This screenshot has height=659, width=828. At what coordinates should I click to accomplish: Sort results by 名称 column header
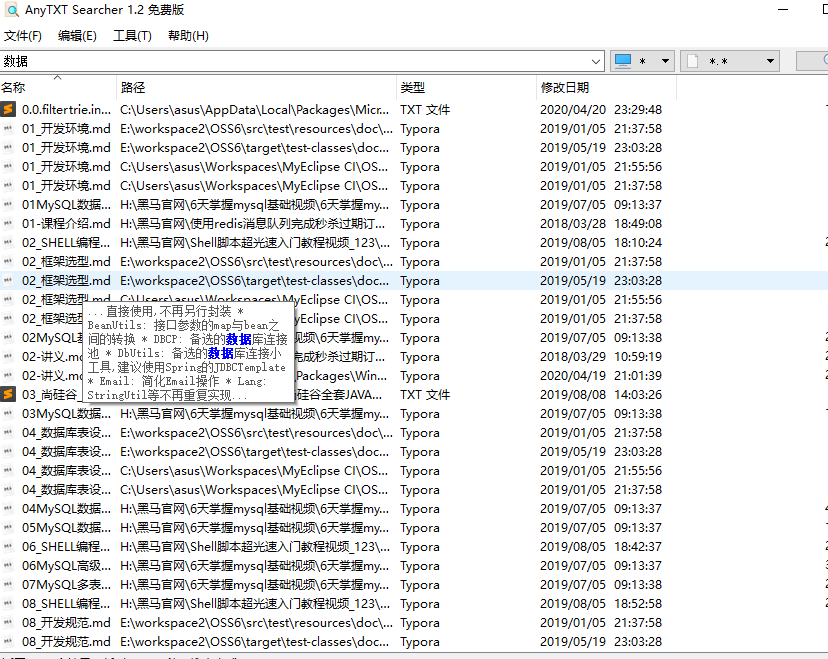[x=58, y=87]
